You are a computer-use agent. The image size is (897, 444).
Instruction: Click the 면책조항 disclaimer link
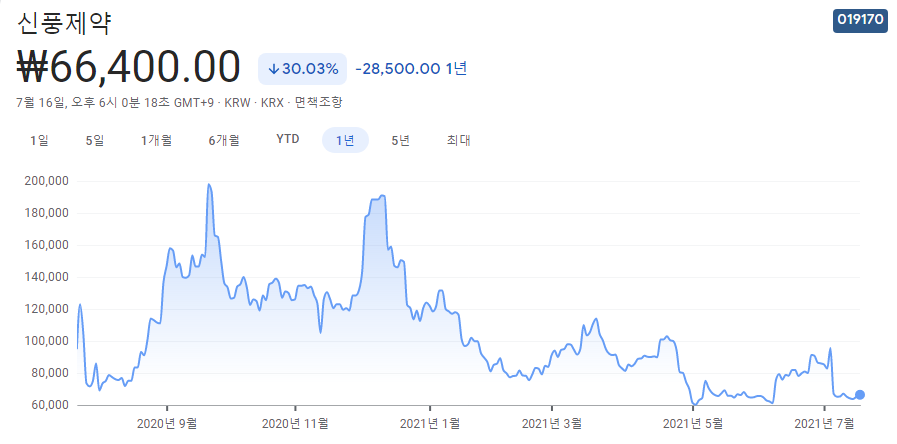coord(319,103)
